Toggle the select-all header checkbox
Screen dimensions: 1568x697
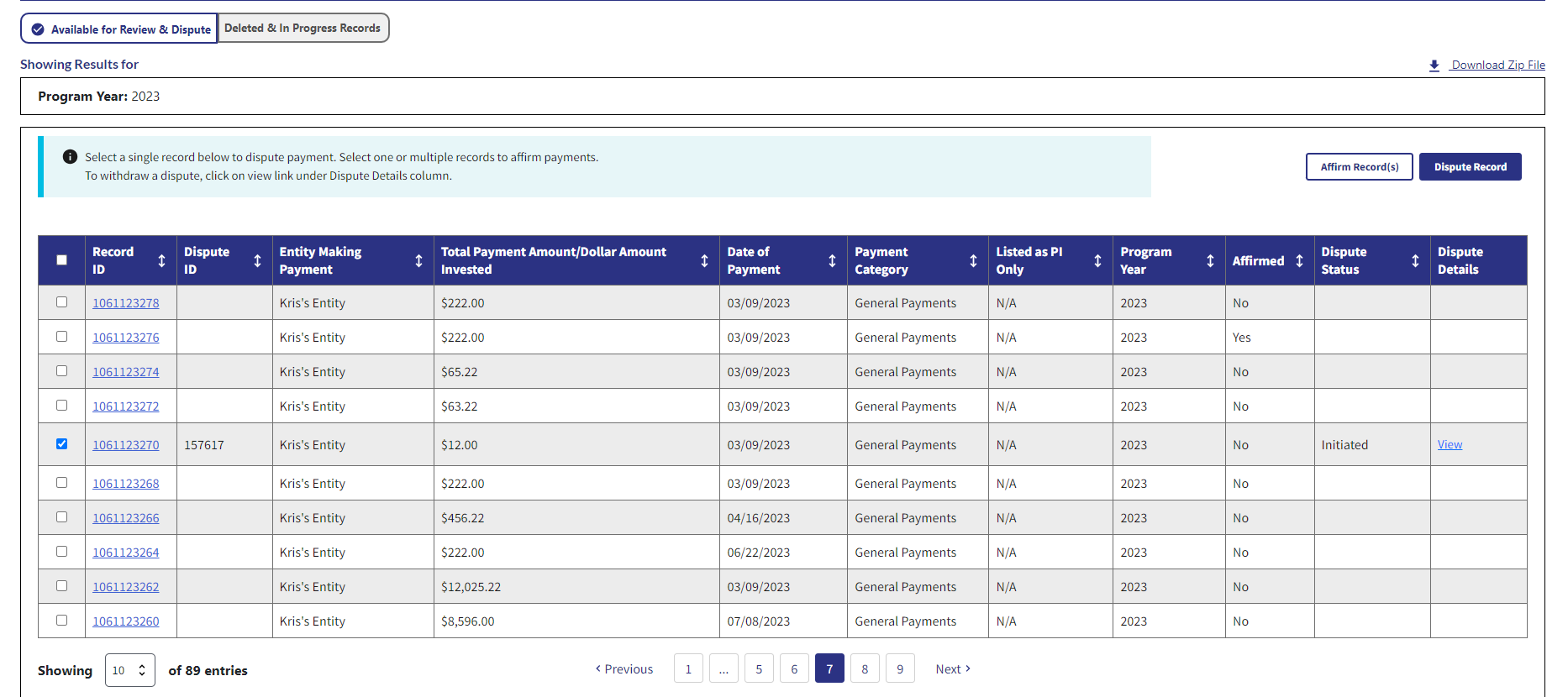pyautogui.click(x=61, y=260)
